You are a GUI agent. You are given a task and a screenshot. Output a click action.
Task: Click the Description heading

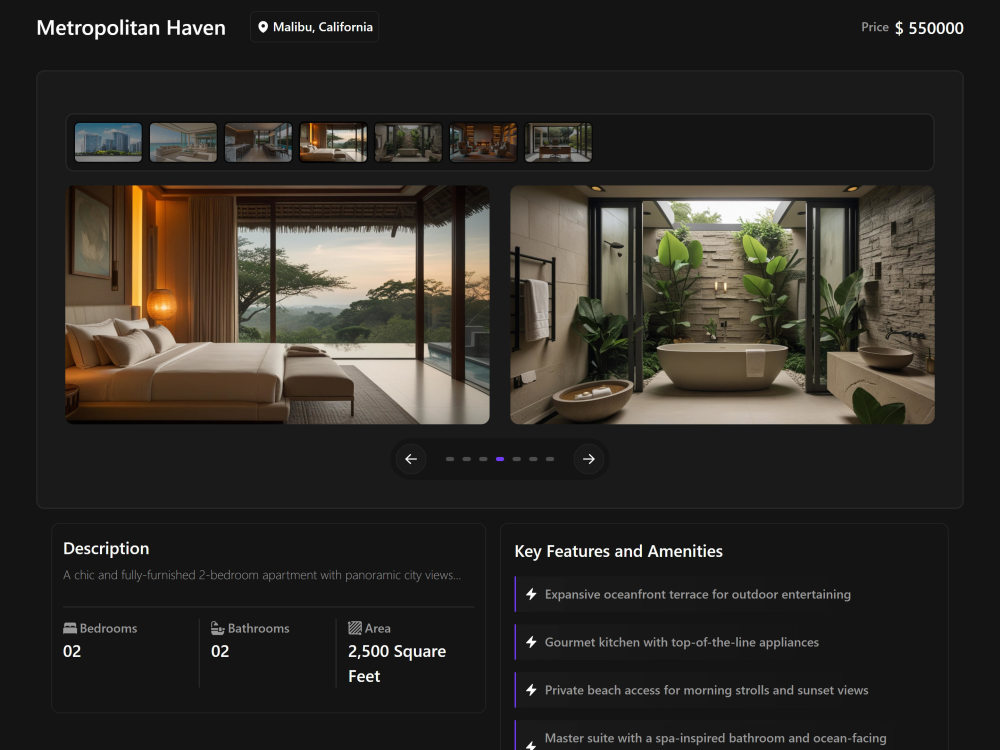tap(106, 548)
